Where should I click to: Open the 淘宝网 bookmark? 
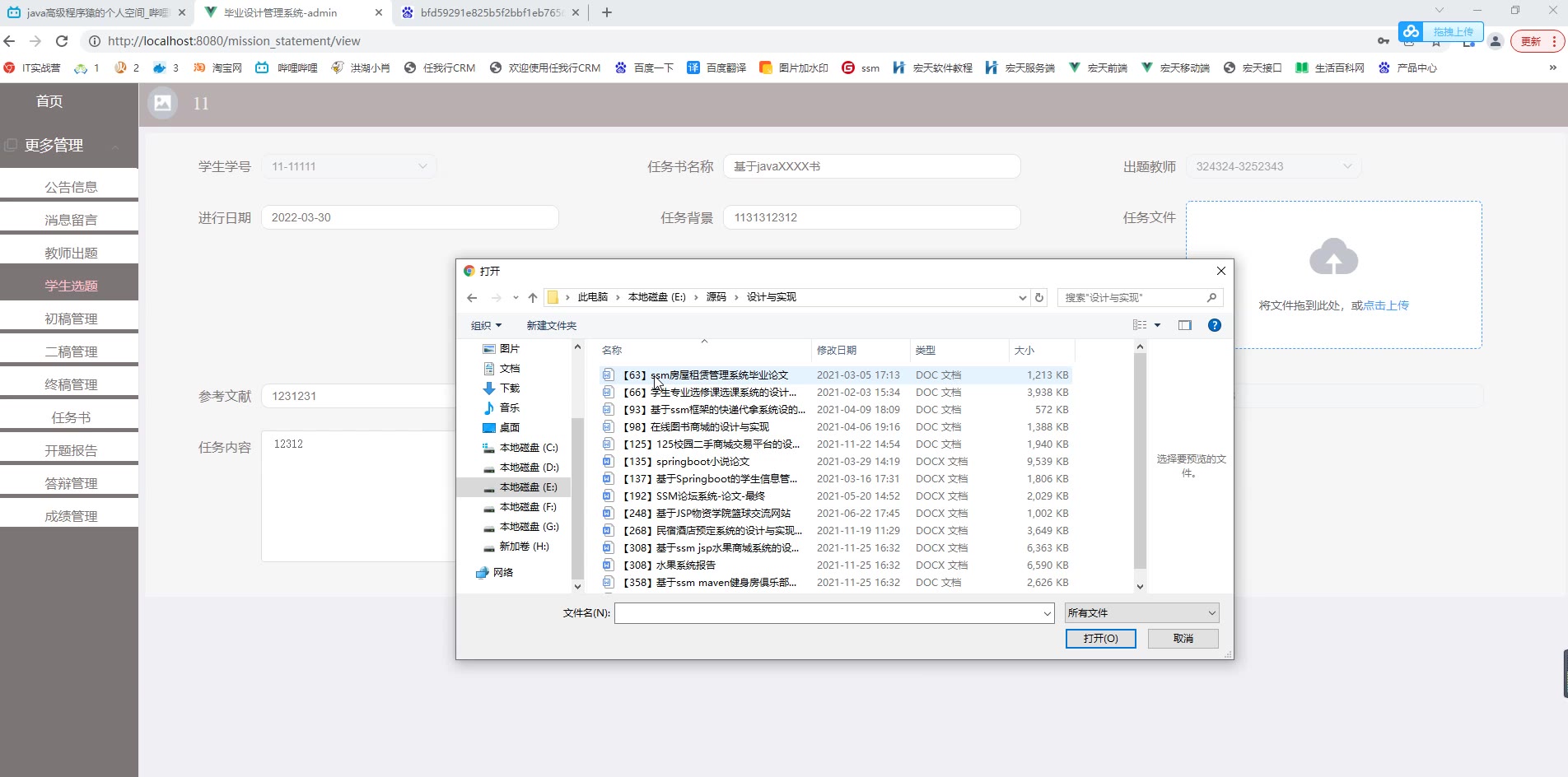pyautogui.click(x=217, y=68)
